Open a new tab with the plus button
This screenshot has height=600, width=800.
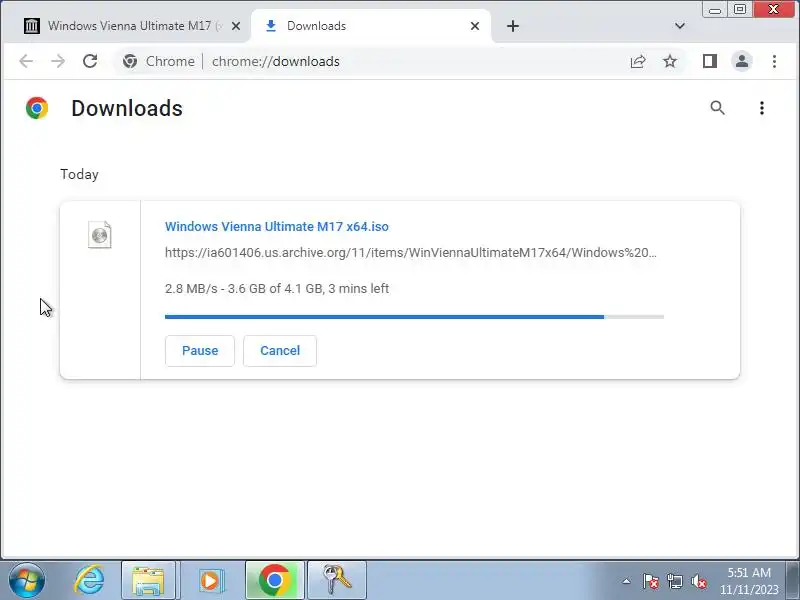(x=513, y=26)
